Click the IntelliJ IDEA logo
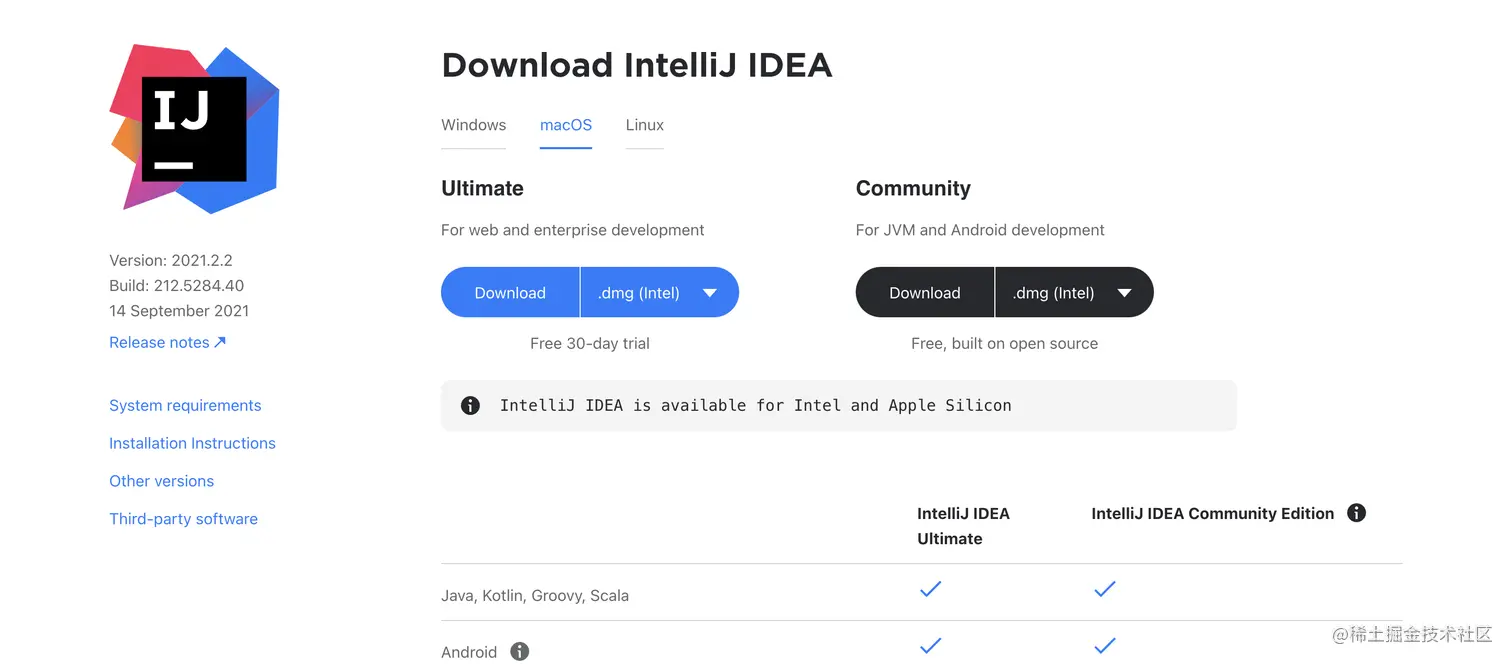 [x=195, y=128]
